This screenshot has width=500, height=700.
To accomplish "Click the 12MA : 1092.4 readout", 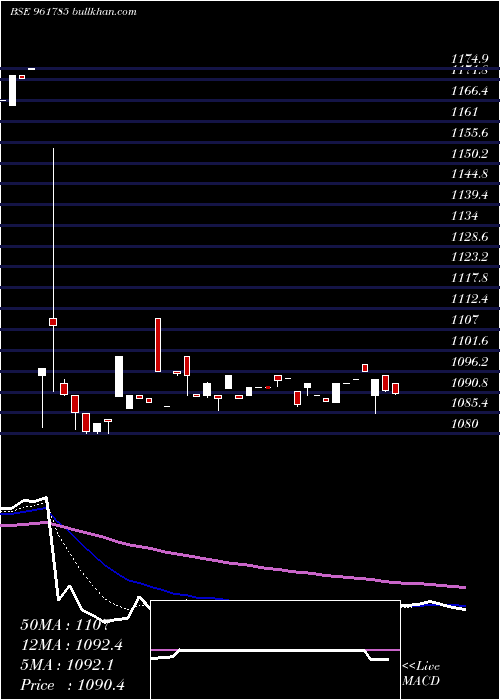I will [71, 645].
